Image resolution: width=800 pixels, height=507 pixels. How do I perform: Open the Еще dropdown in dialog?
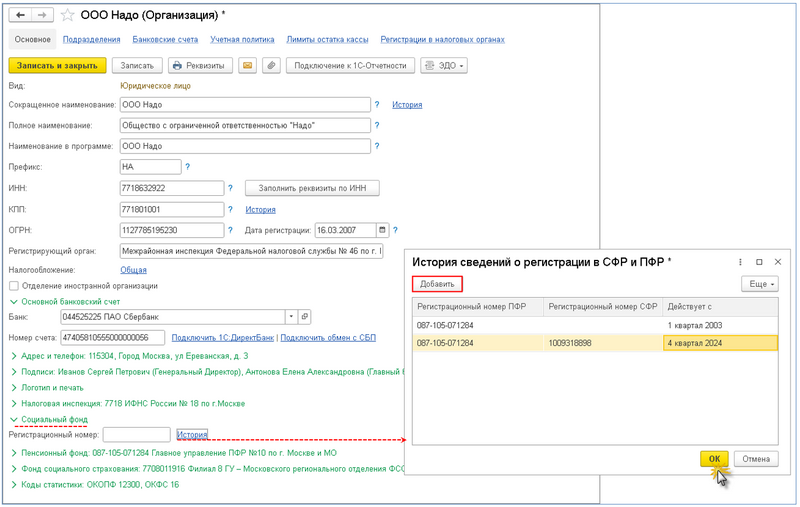[759, 284]
